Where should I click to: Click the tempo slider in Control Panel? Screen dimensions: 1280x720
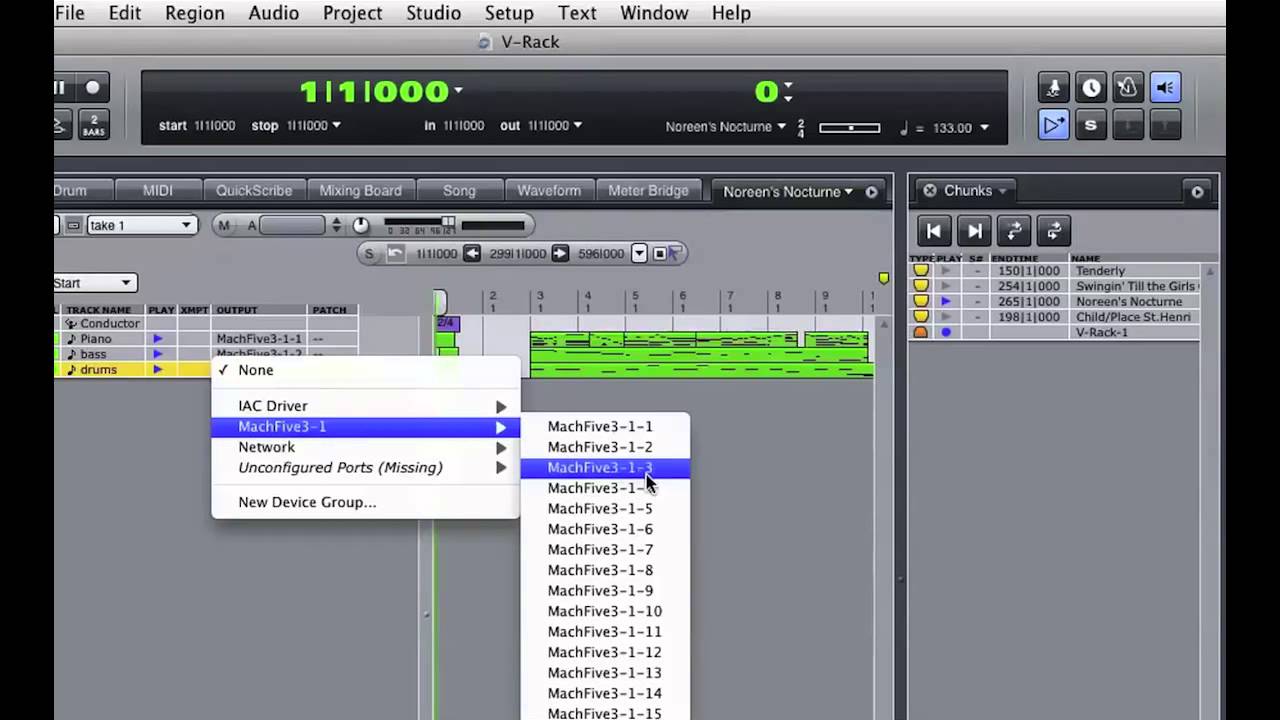tap(849, 128)
